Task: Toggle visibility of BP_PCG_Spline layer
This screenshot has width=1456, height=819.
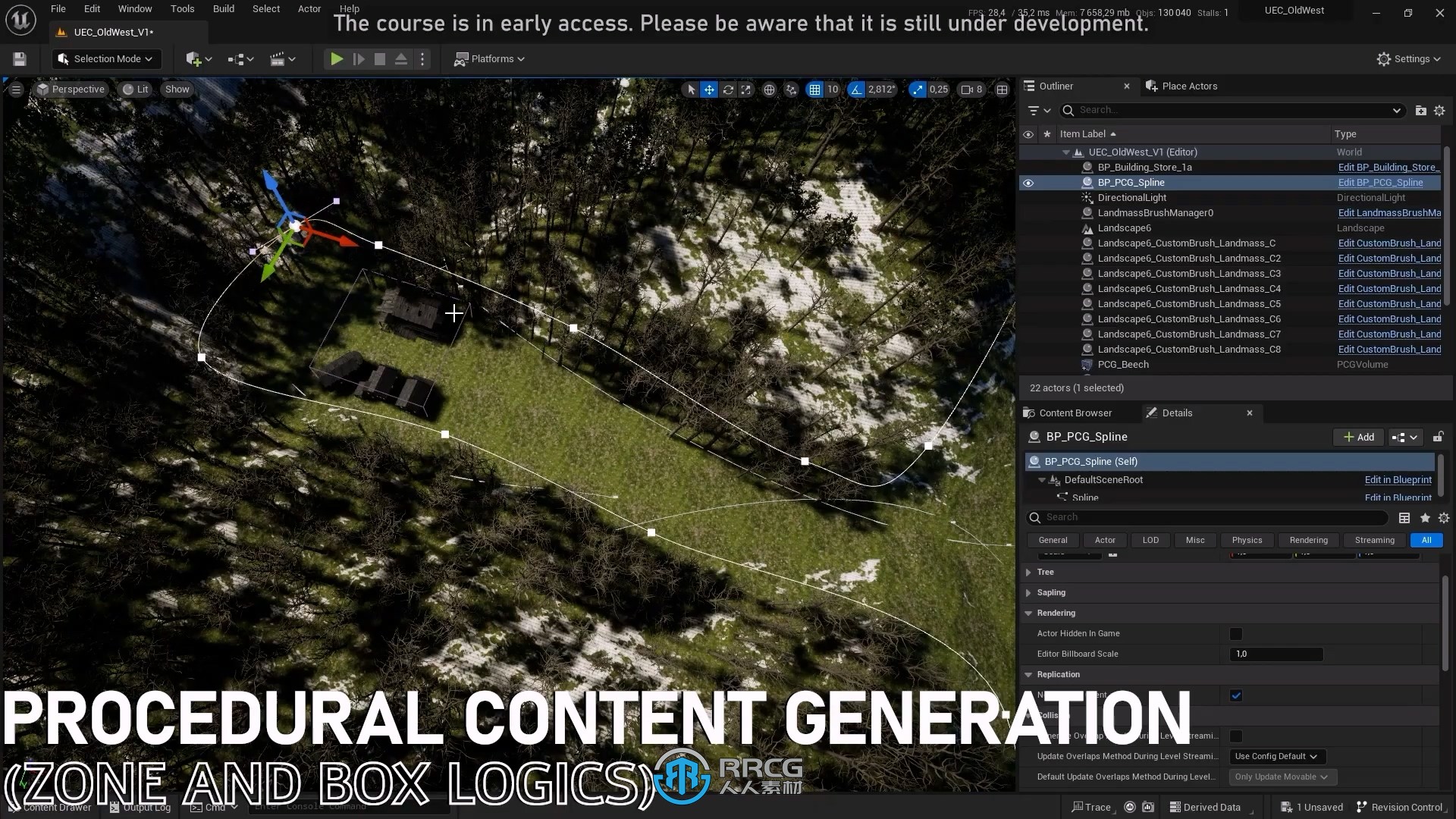Action: pyautogui.click(x=1029, y=182)
